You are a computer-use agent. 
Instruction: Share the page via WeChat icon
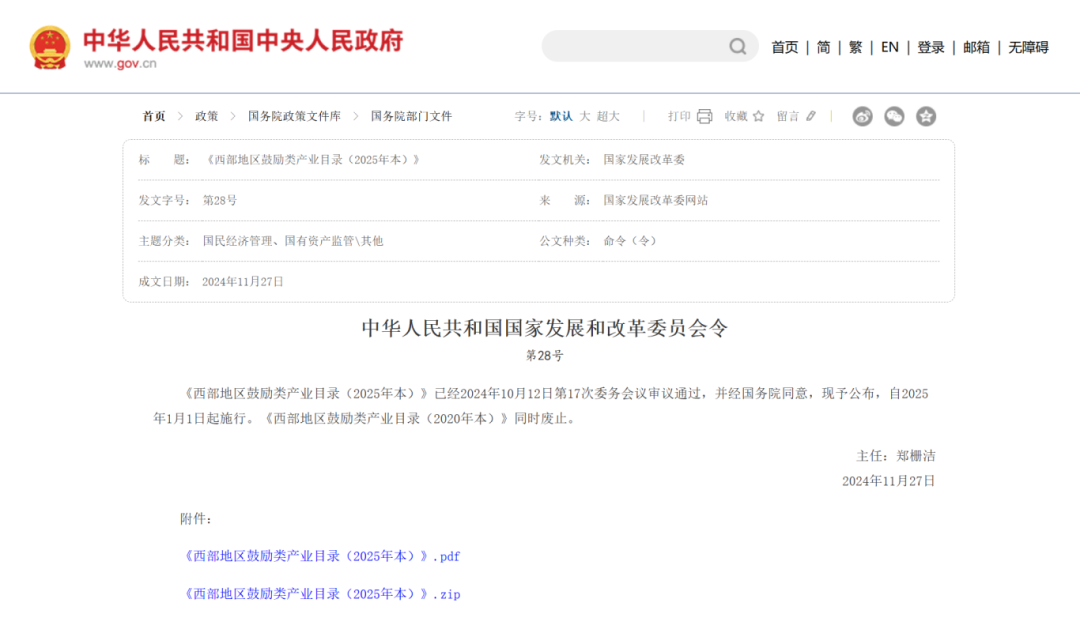coord(894,116)
